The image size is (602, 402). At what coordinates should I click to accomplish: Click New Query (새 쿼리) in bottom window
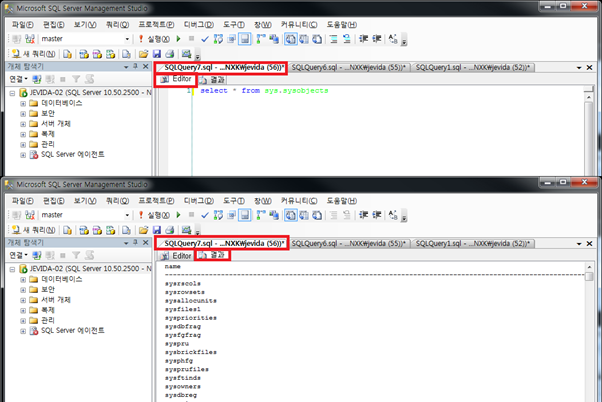pyautogui.click(x=33, y=230)
